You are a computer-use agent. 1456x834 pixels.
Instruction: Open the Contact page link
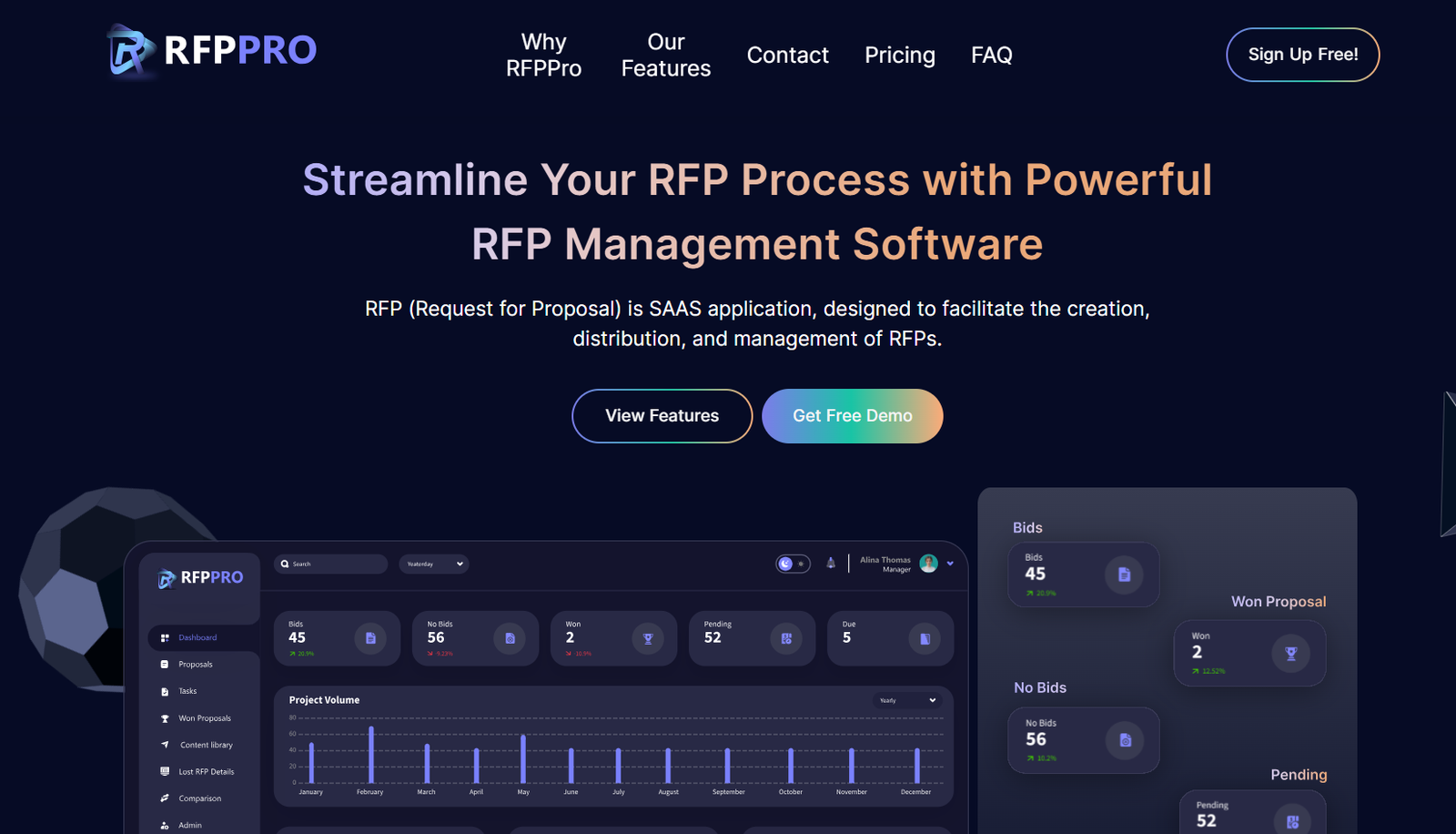(787, 55)
